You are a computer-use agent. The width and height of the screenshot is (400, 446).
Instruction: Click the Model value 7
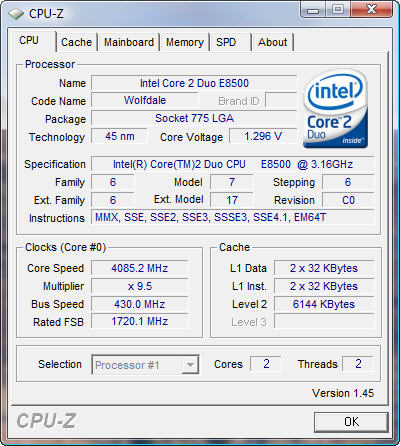point(231,182)
